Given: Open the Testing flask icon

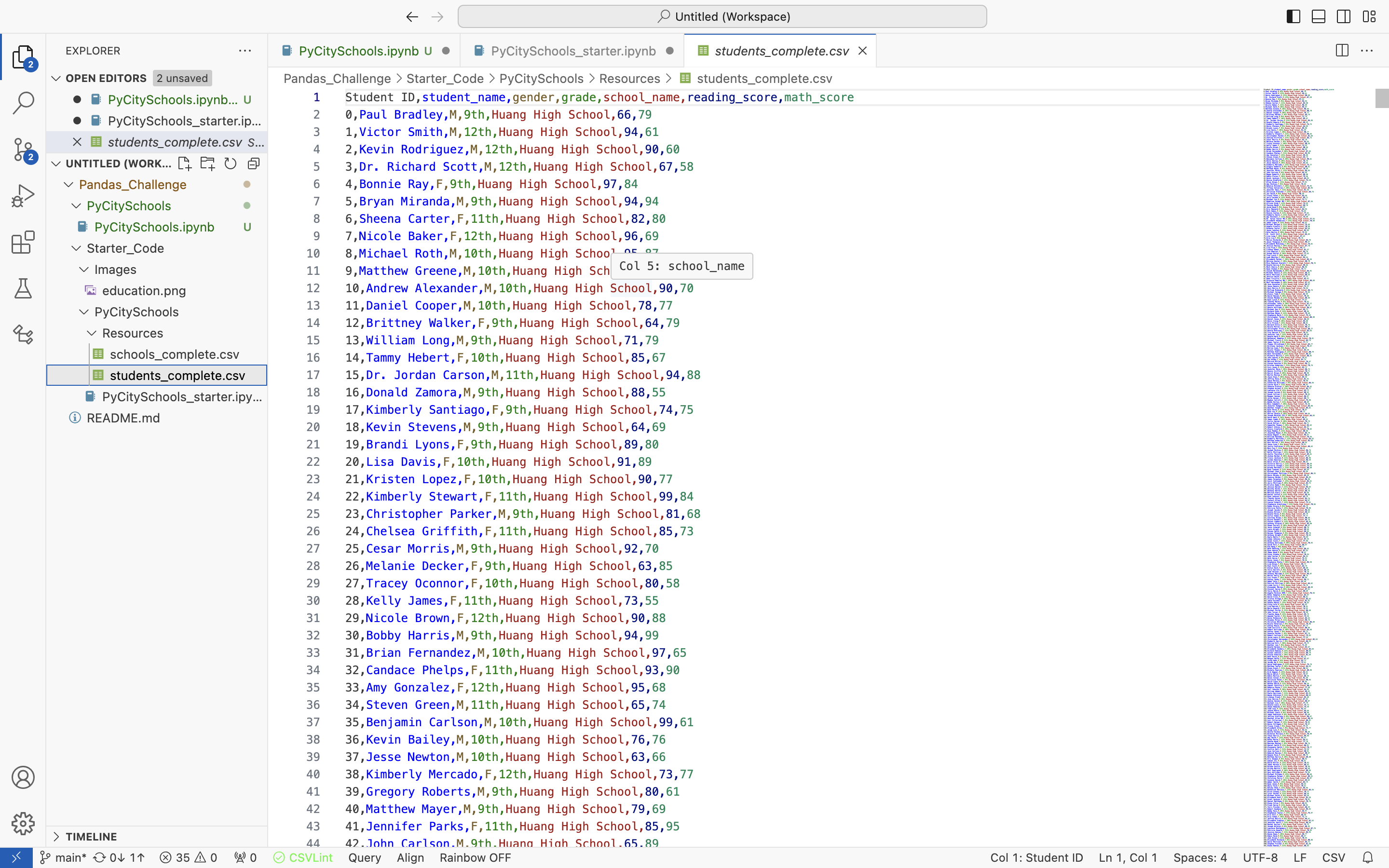Looking at the screenshot, I should pos(23,288).
